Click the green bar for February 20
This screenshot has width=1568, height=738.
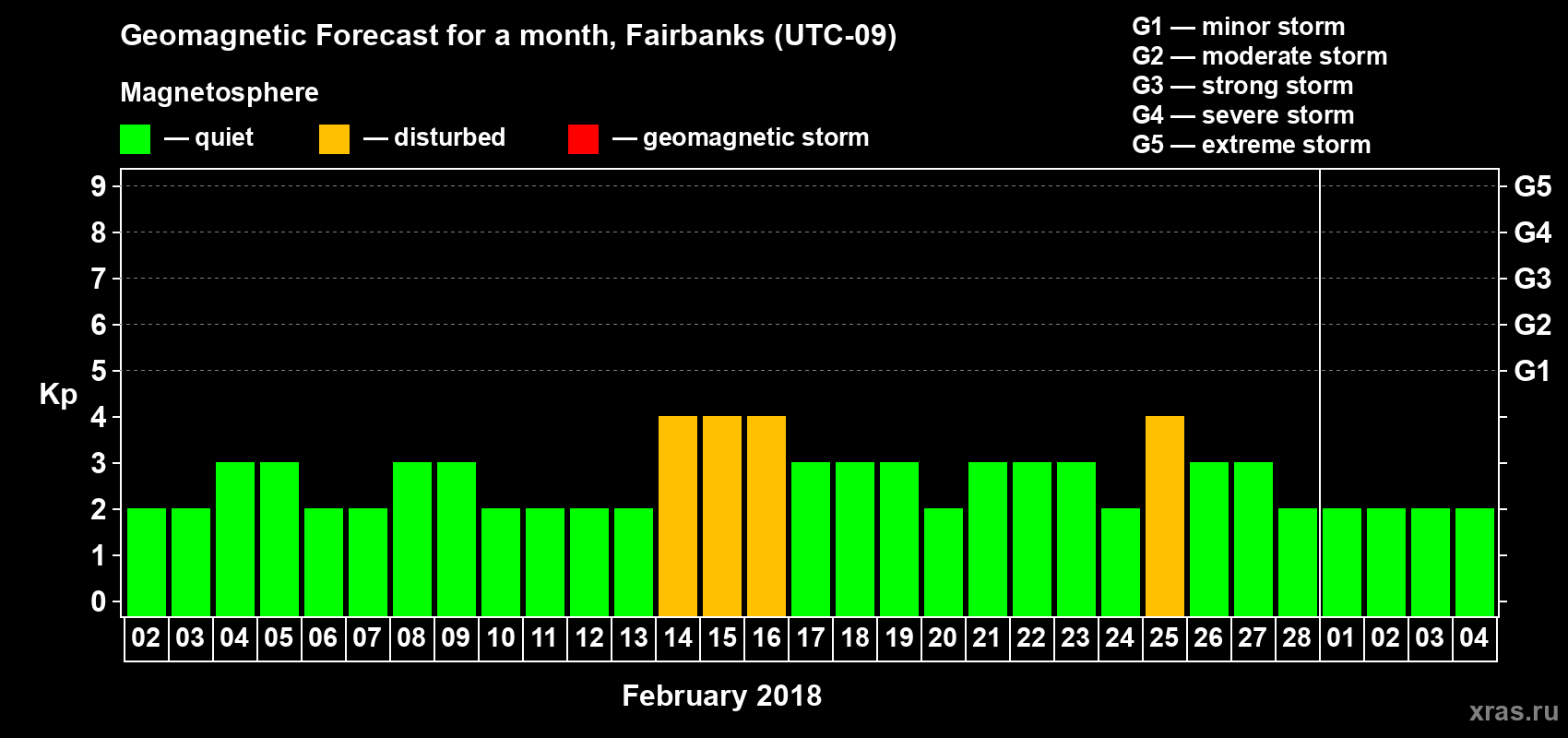coord(944,562)
